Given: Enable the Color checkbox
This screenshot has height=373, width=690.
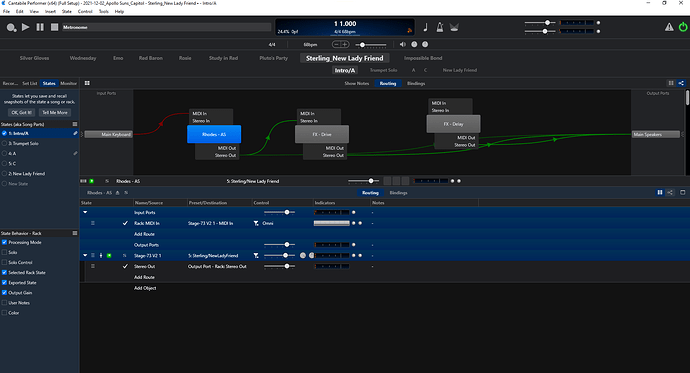Looking at the screenshot, I should (4, 313).
